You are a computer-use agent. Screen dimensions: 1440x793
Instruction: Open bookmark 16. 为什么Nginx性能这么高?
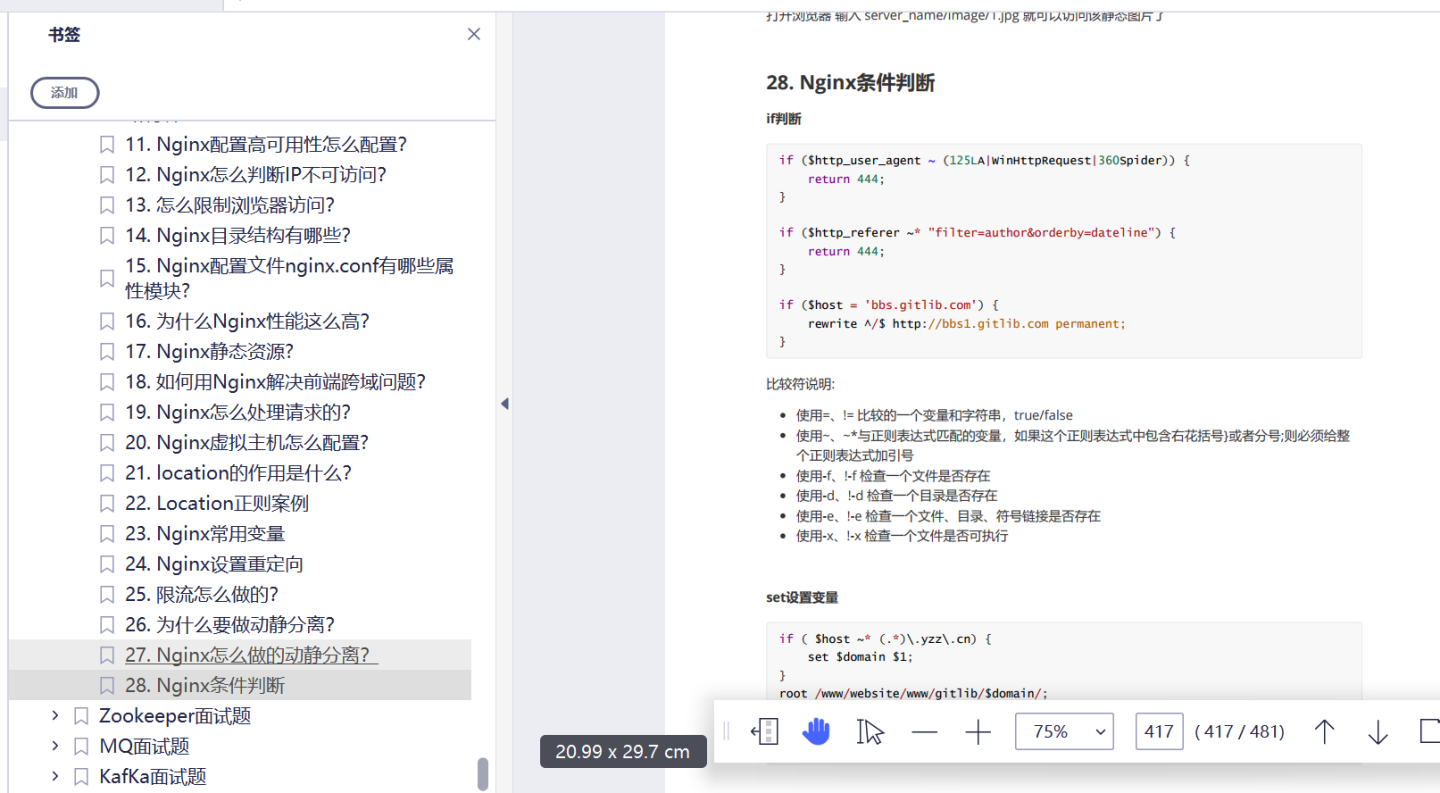248,321
